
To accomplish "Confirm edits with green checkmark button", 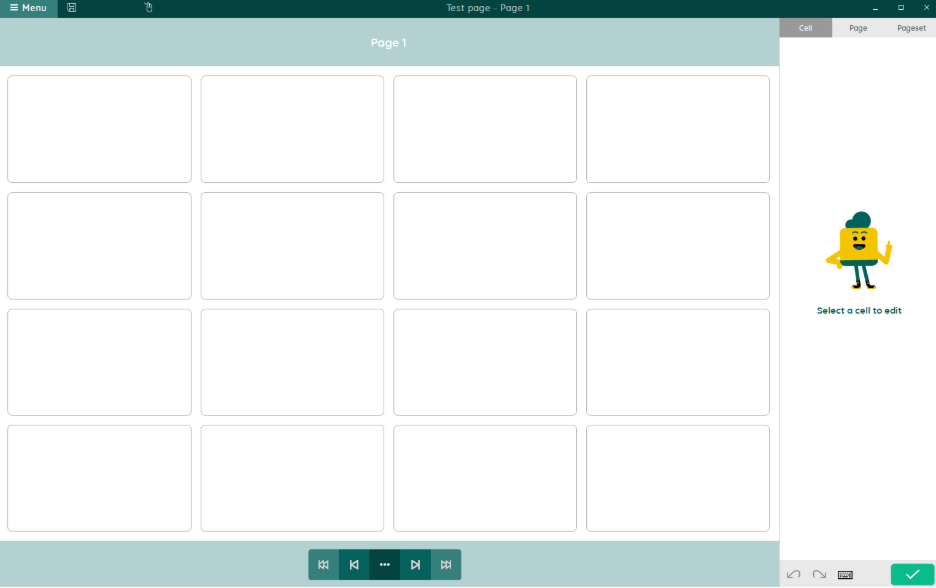I will point(912,574).
